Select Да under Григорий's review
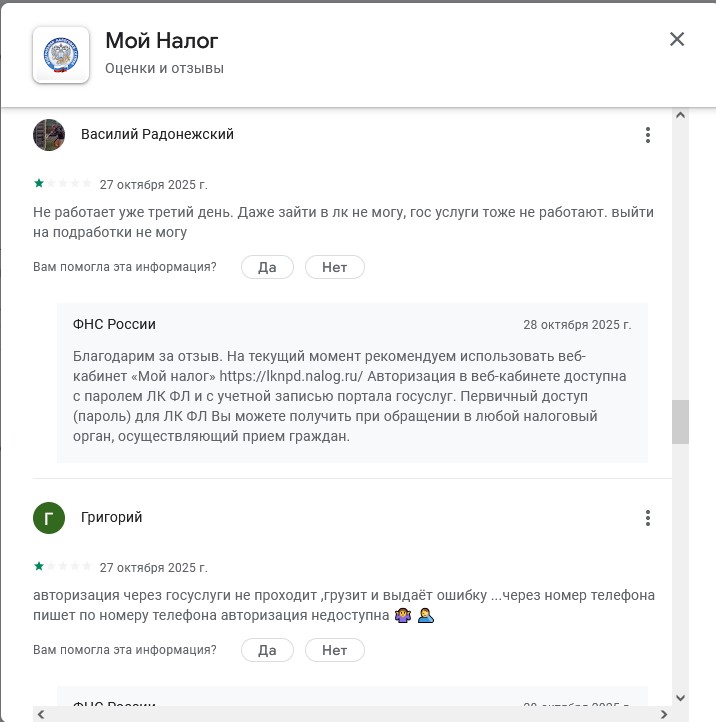 point(267,650)
